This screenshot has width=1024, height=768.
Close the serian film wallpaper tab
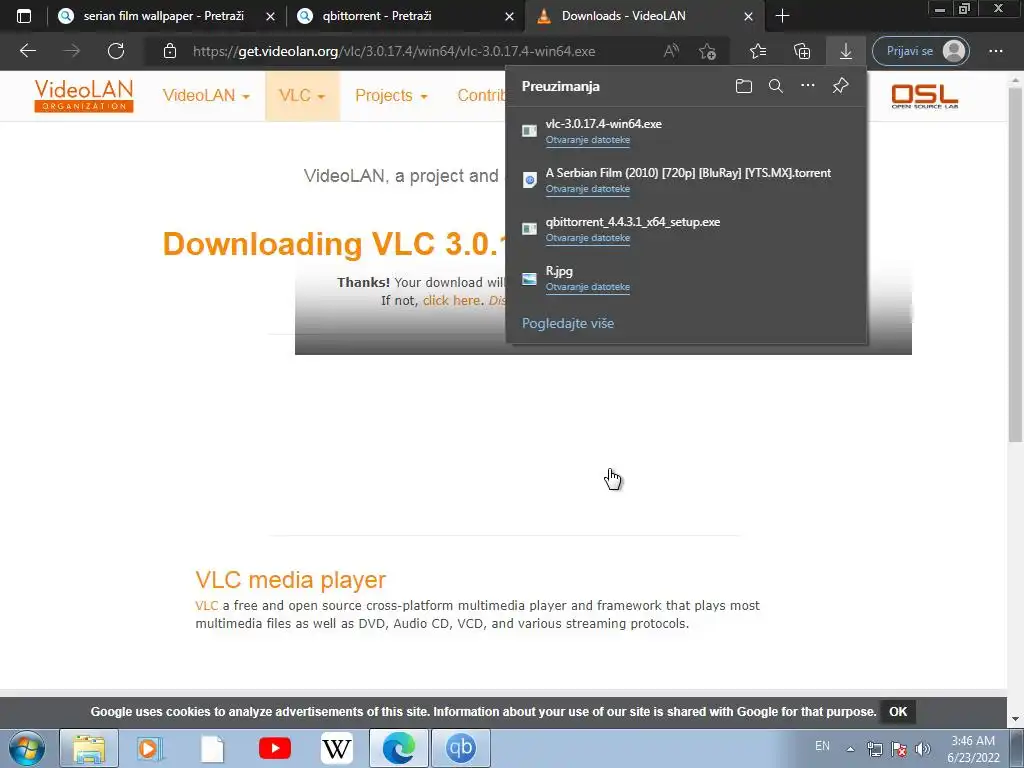pyautogui.click(x=270, y=16)
